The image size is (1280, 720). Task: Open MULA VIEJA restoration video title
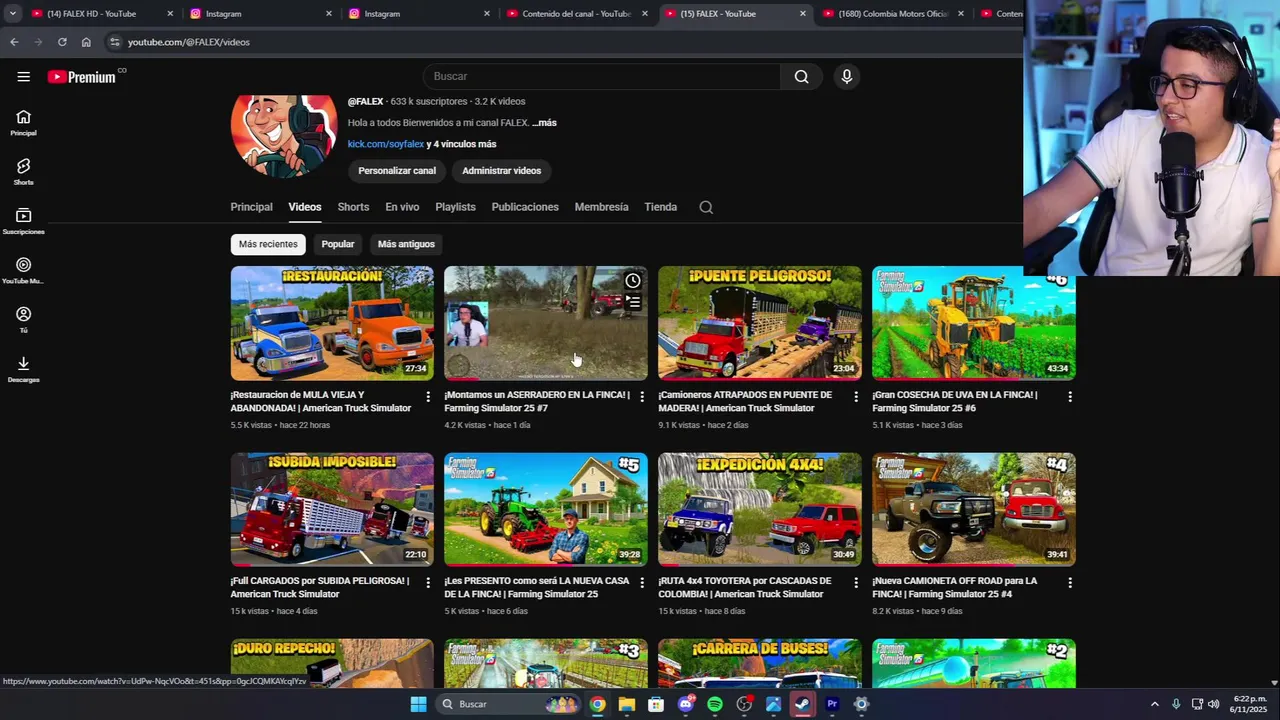coord(321,401)
